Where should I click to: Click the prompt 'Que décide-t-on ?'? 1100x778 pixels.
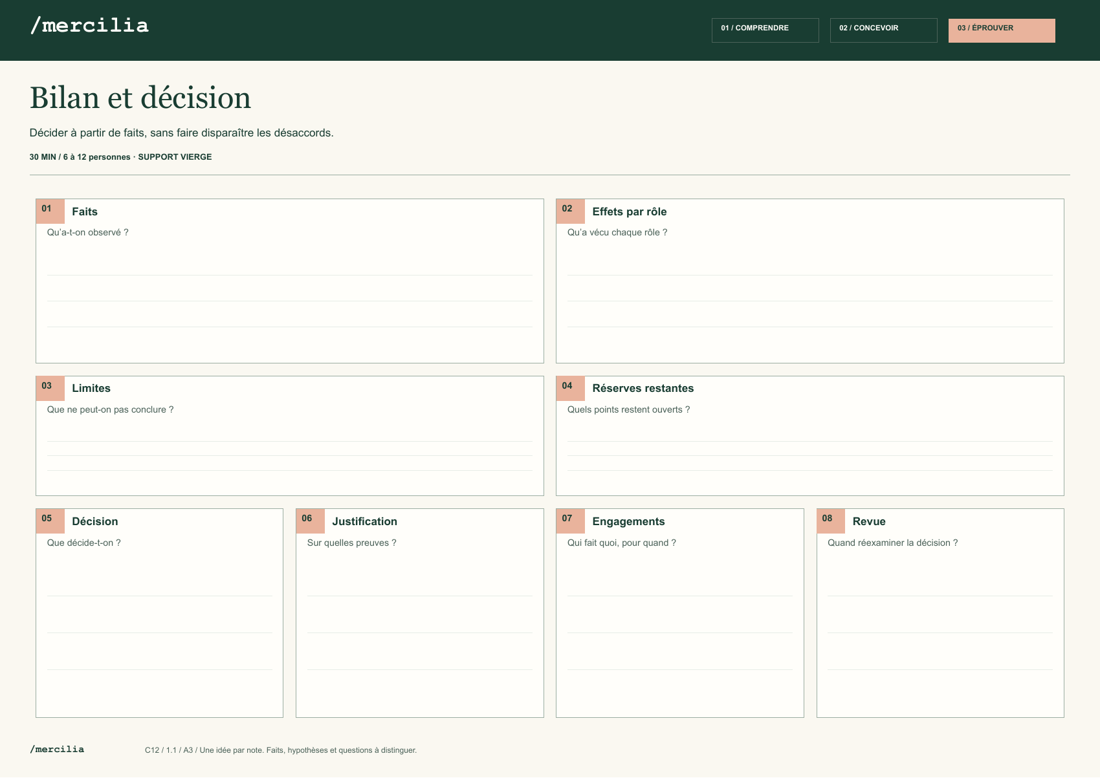[84, 543]
